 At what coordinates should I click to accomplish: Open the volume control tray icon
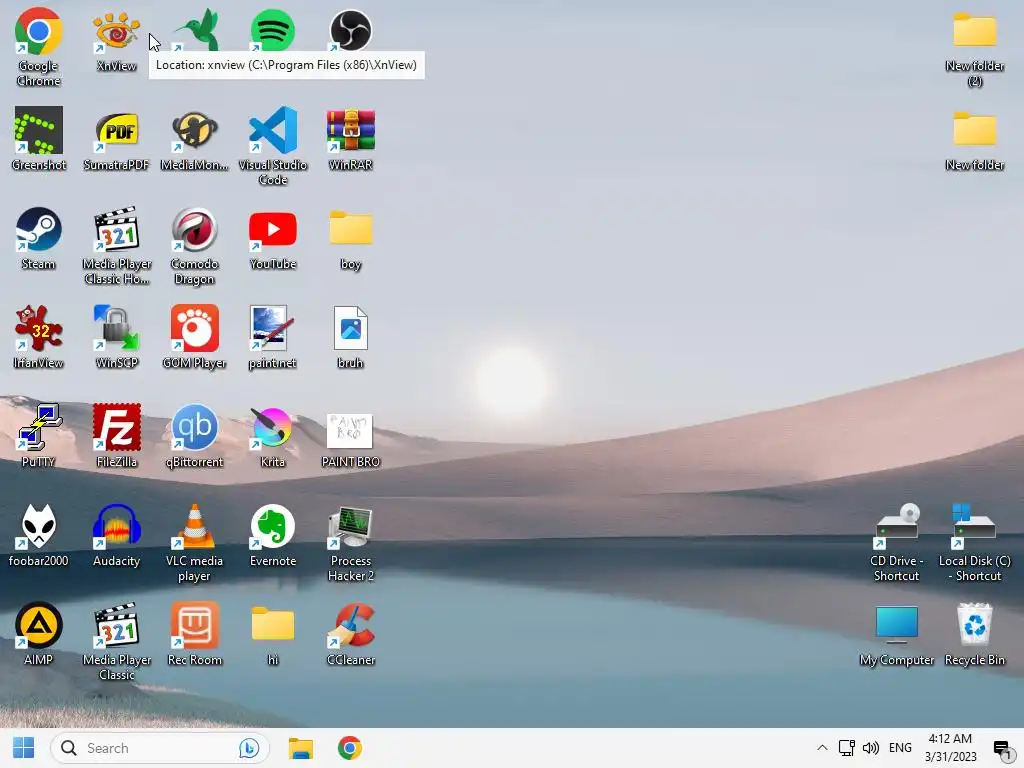[x=871, y=748]
